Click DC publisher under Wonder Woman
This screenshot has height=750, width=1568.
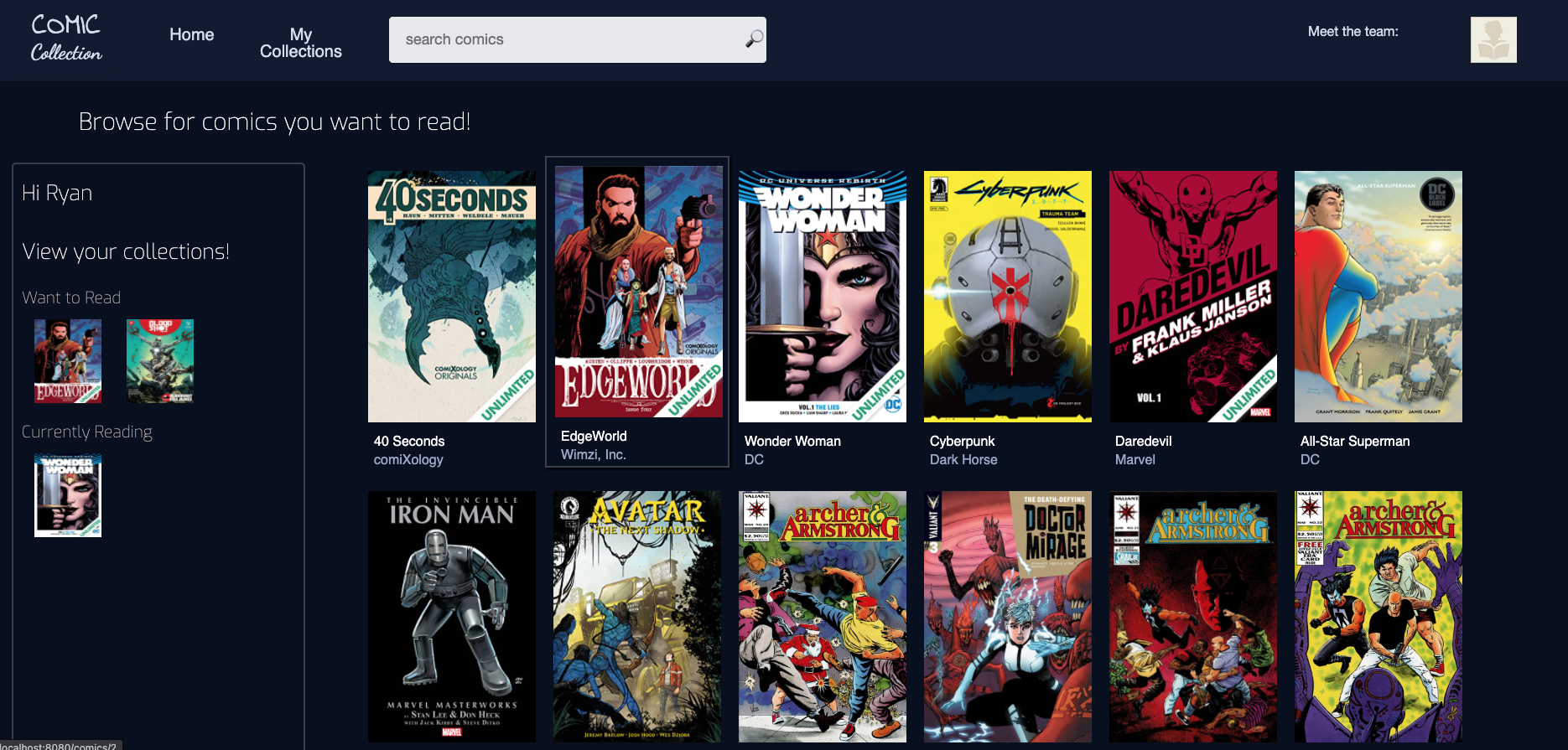click(754, 460)
